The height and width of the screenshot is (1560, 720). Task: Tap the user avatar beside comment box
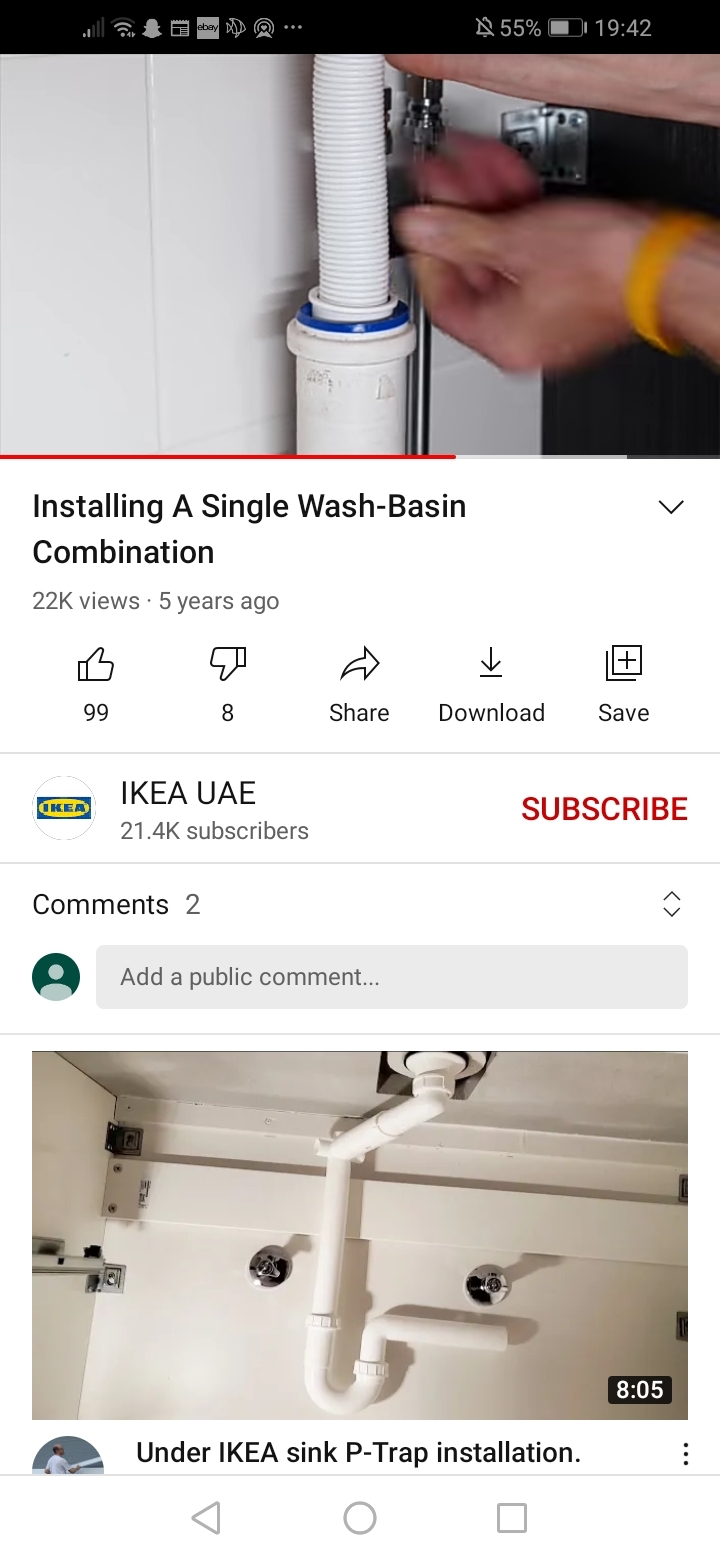point(56,977)
